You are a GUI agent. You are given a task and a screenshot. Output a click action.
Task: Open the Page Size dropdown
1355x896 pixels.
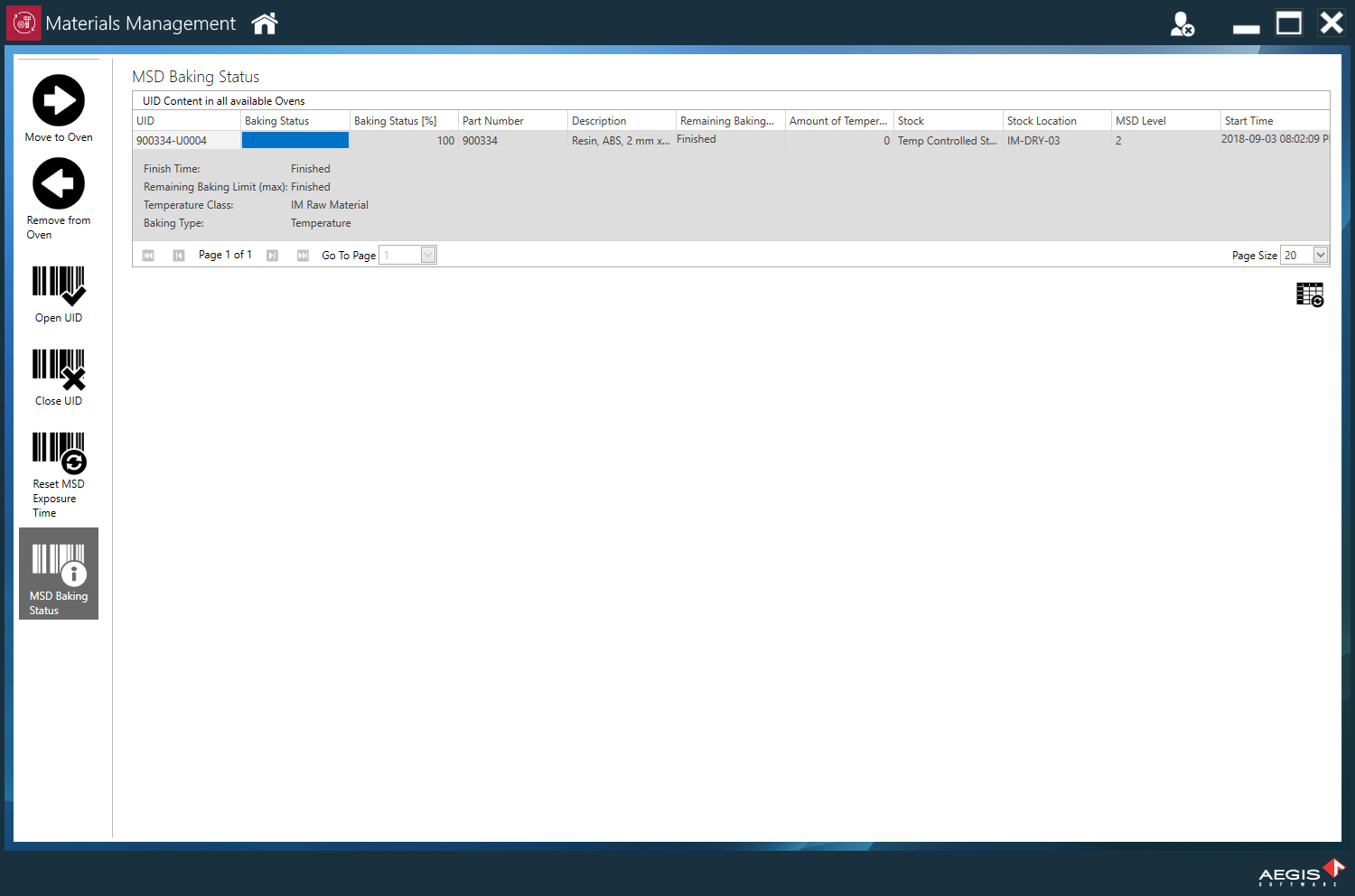coord(1320,255)
